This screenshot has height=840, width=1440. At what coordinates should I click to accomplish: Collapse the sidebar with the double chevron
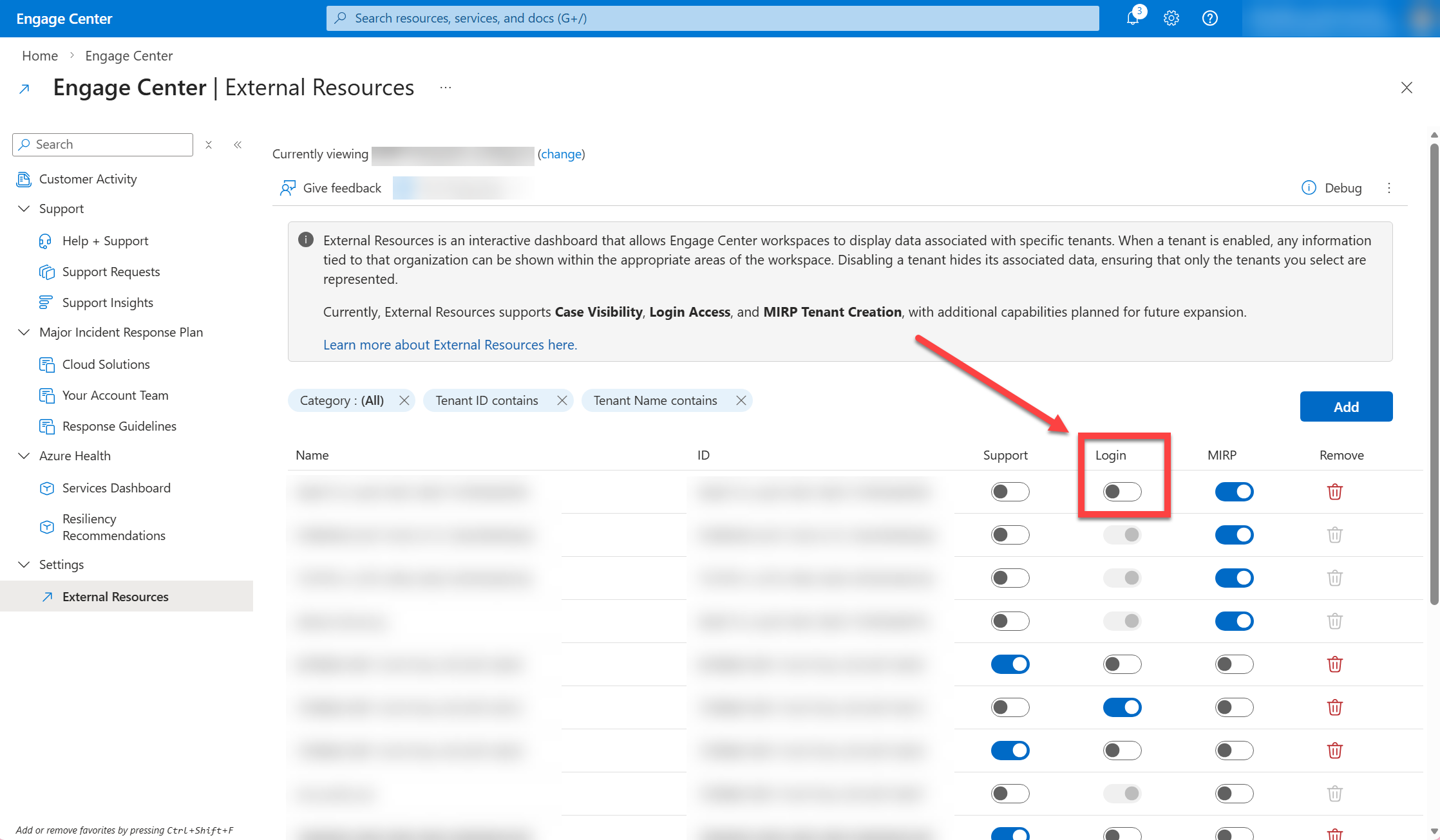(238, 145)
